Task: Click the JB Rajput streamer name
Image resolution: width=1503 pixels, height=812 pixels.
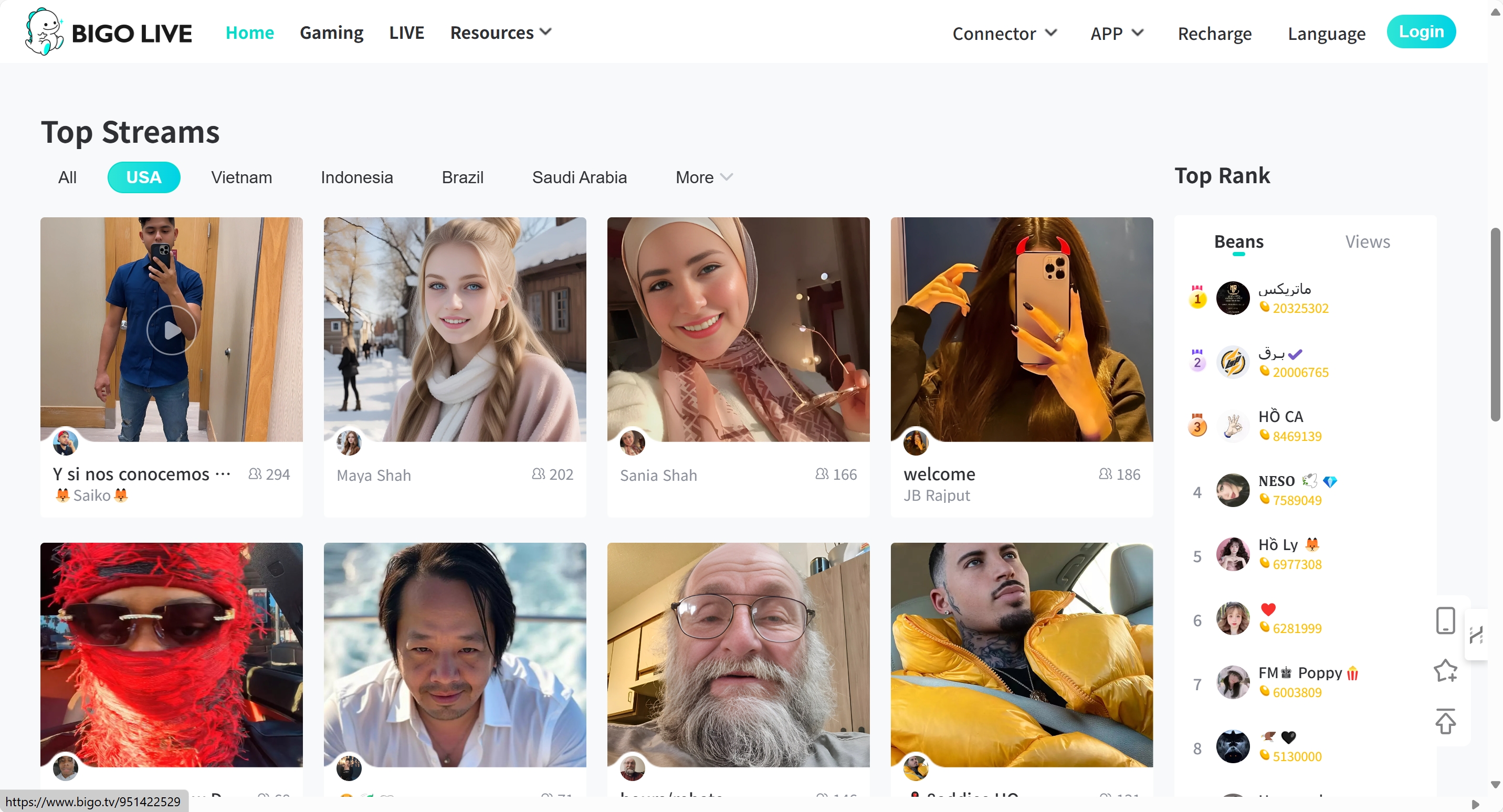Action: [x=937, y=495]
